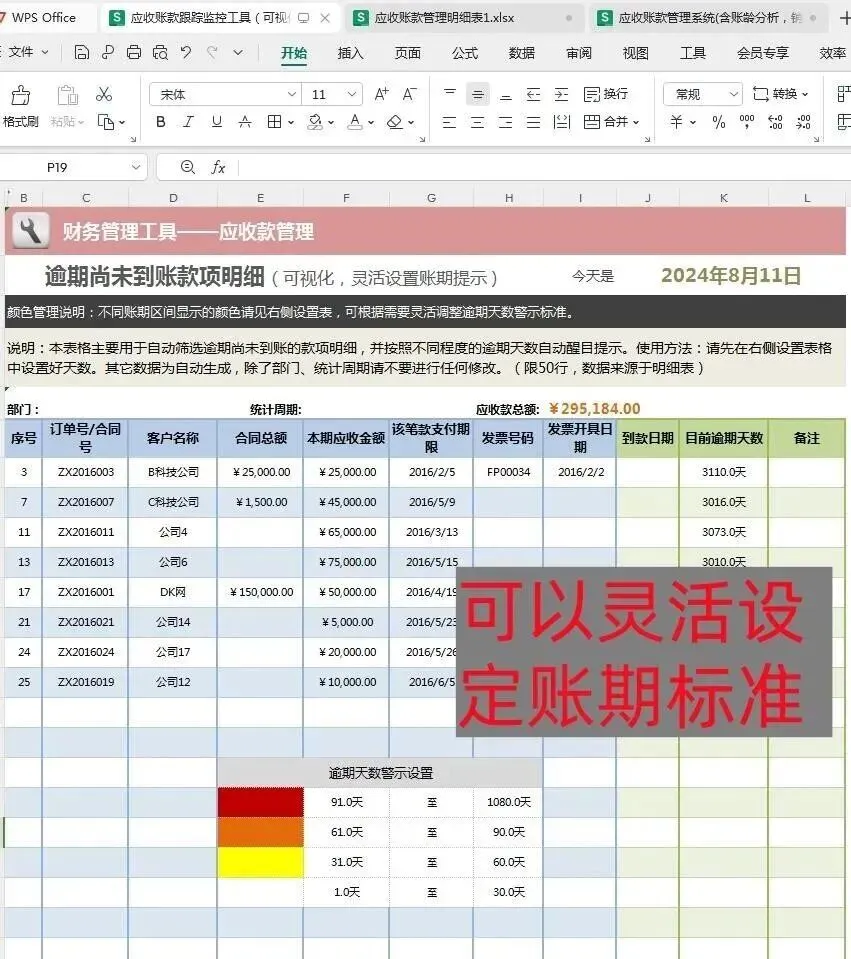Open the WPS Office home tab

coord(46,18)
